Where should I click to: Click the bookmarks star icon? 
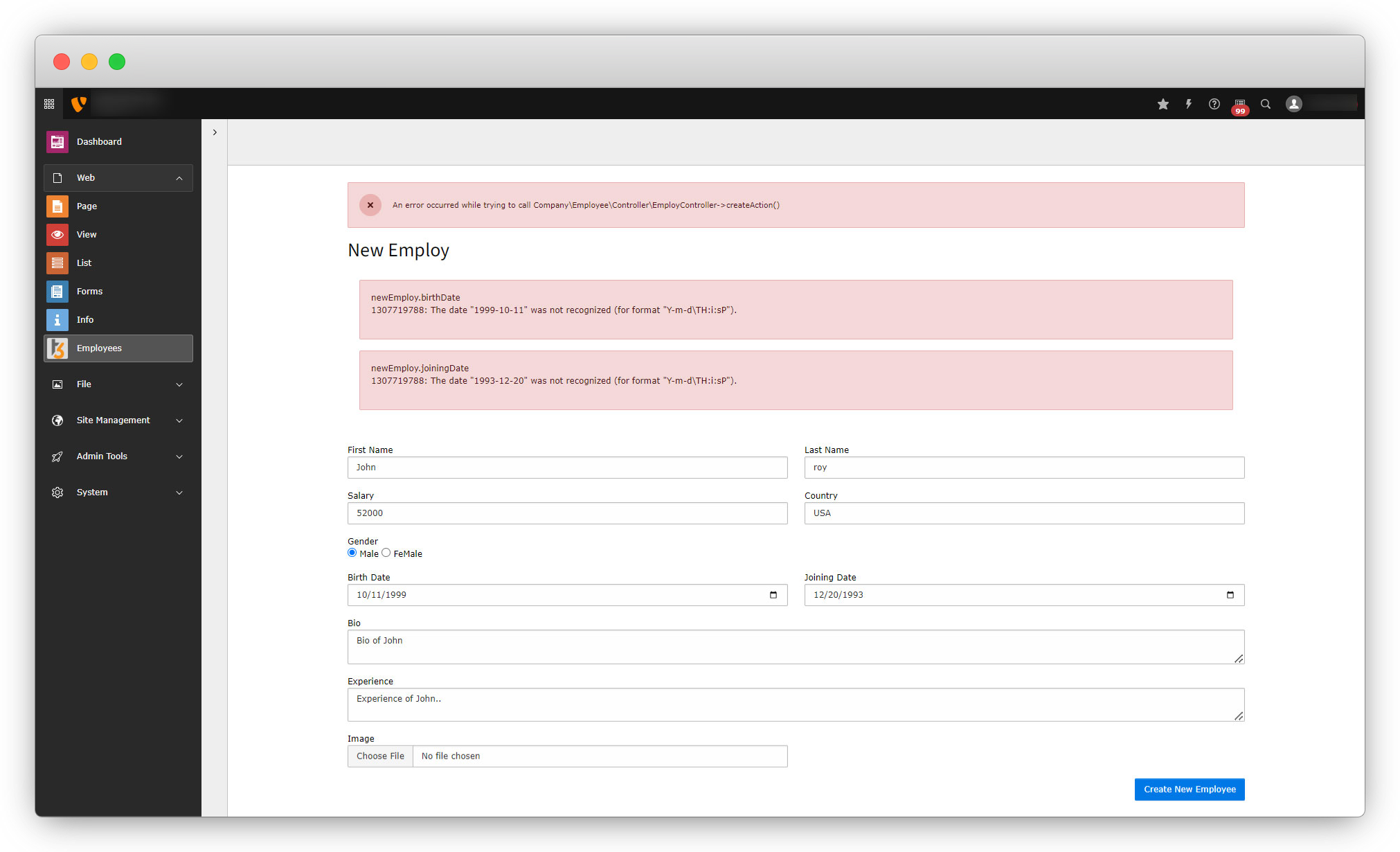[x=1163, y=104]
